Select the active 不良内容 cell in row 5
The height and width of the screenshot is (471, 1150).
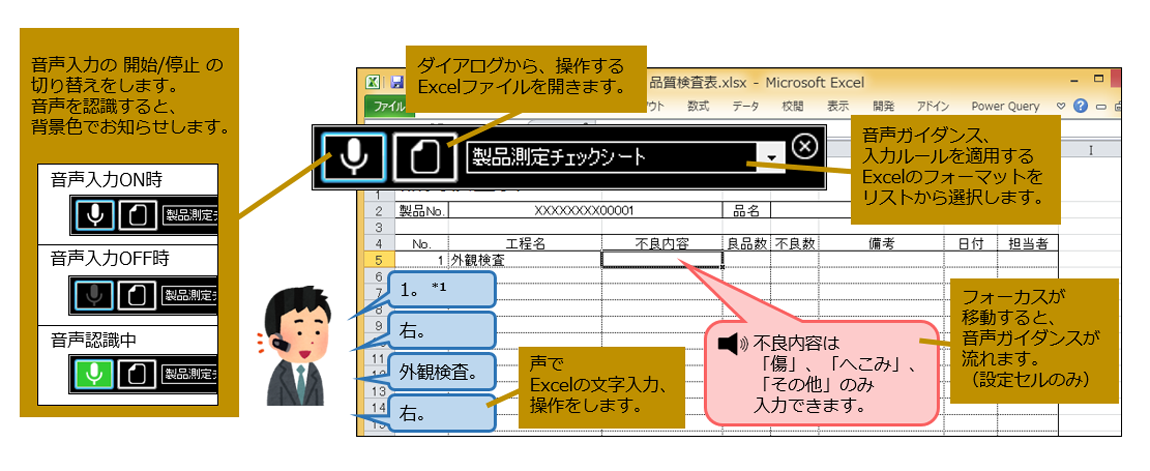[x=661, y=259]
